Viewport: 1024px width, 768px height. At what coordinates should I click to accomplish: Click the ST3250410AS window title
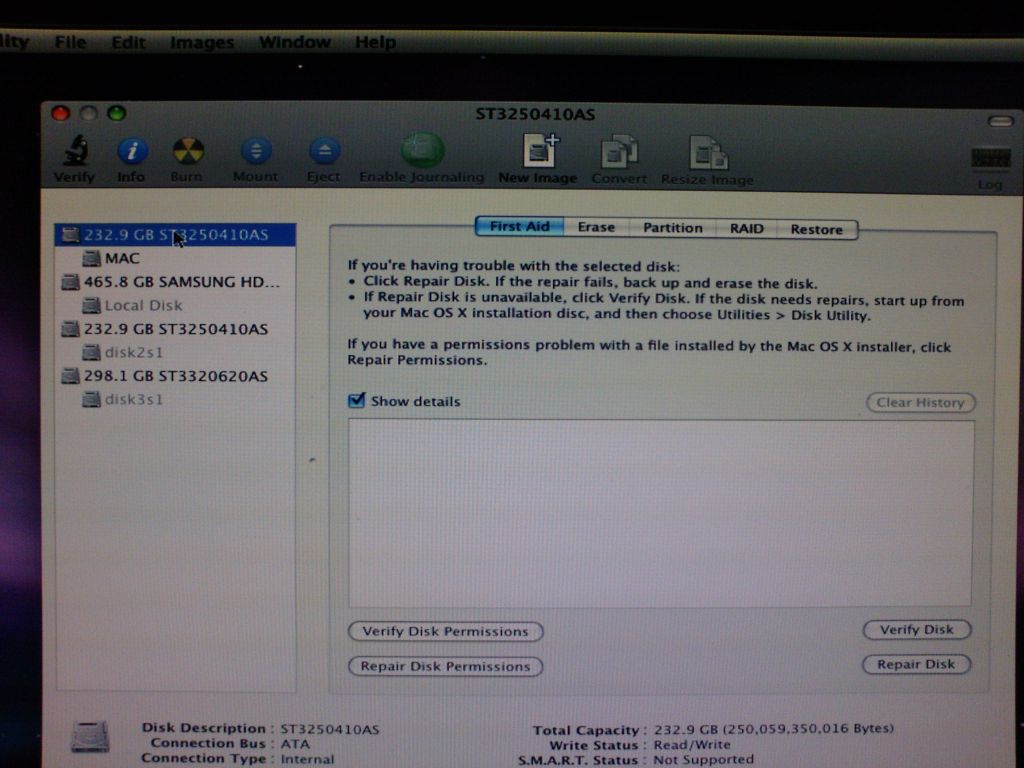click(x=535, y=114)
